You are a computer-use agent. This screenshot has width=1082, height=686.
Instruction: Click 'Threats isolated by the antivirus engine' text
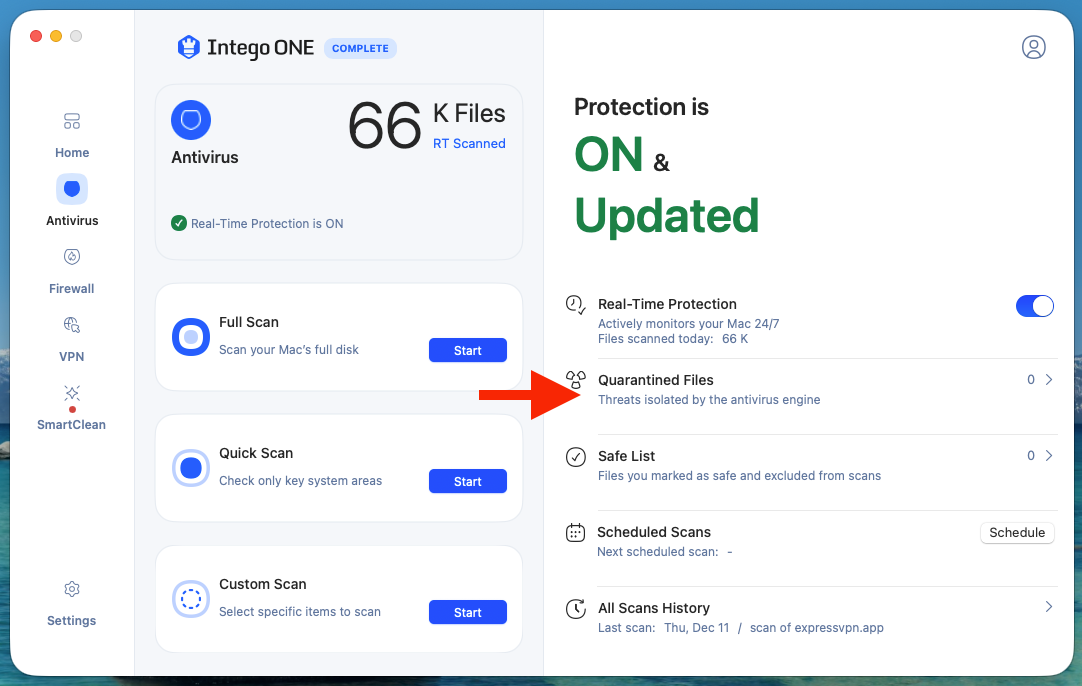coord(709,400)
